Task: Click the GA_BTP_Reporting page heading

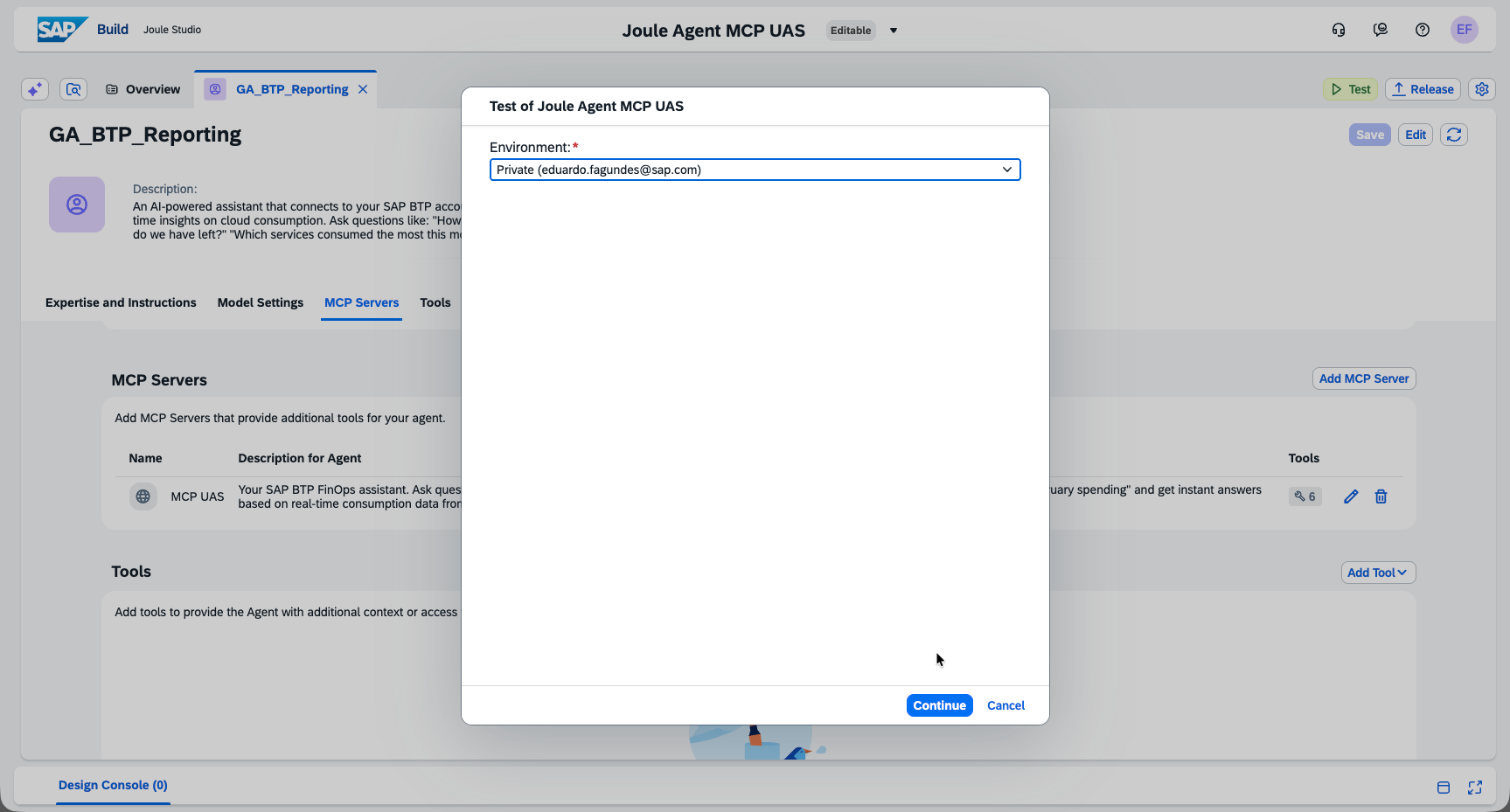Action: [145, 135]
